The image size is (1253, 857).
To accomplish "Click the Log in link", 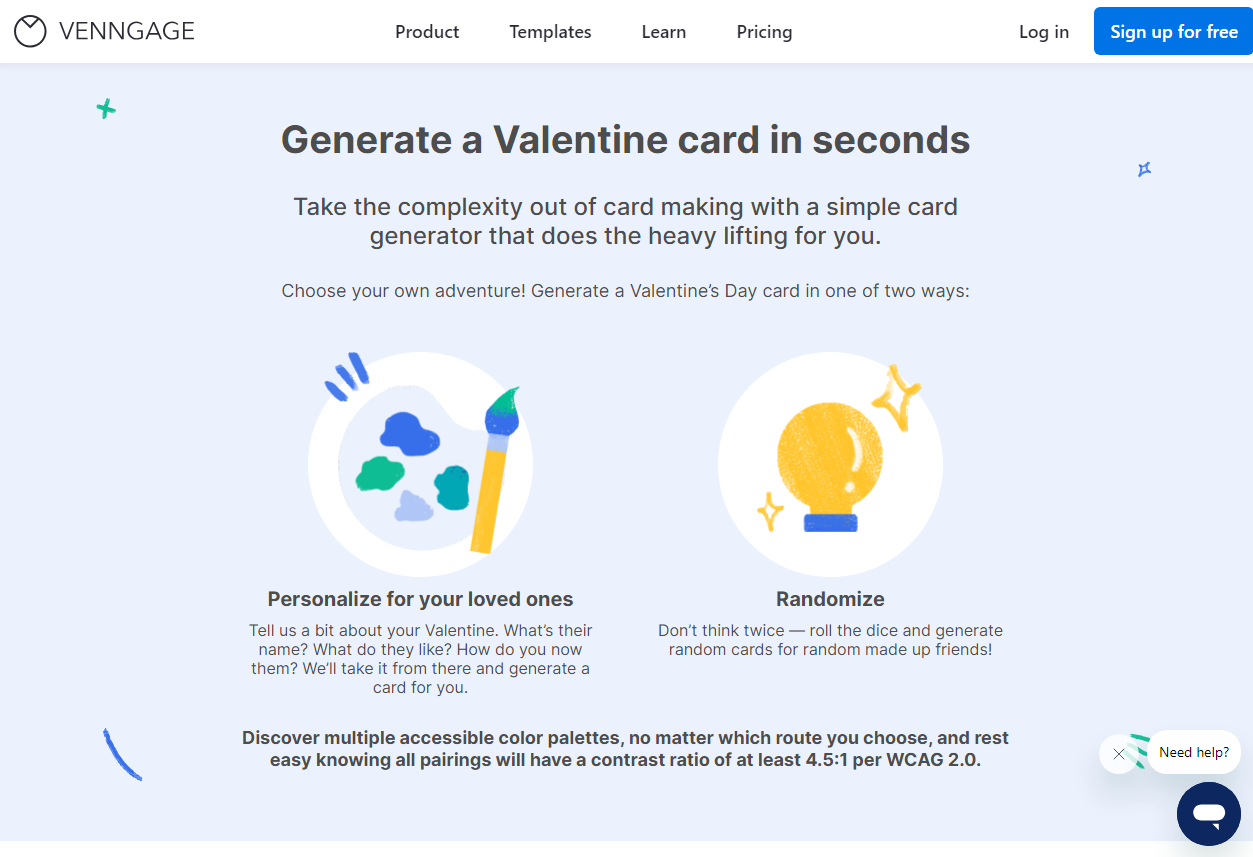I will point(1044,32).
